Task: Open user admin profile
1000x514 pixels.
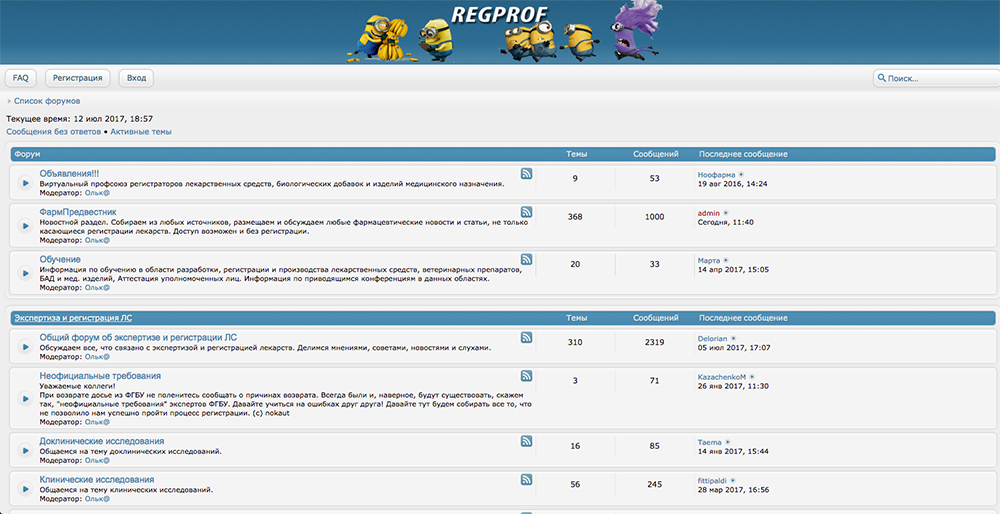Action: pyautogui.click(x=709, y=213)
